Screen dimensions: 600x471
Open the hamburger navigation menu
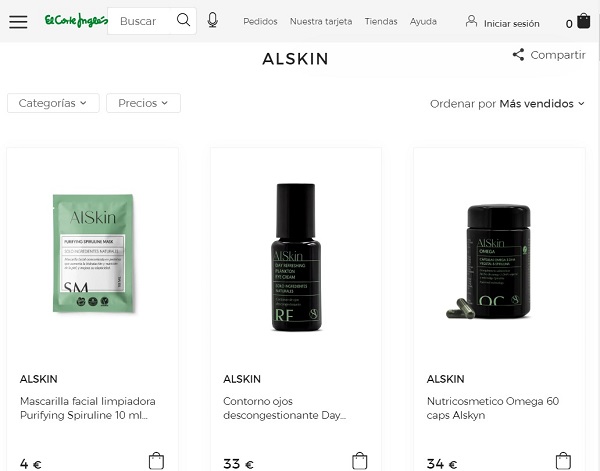click(18, 22)
